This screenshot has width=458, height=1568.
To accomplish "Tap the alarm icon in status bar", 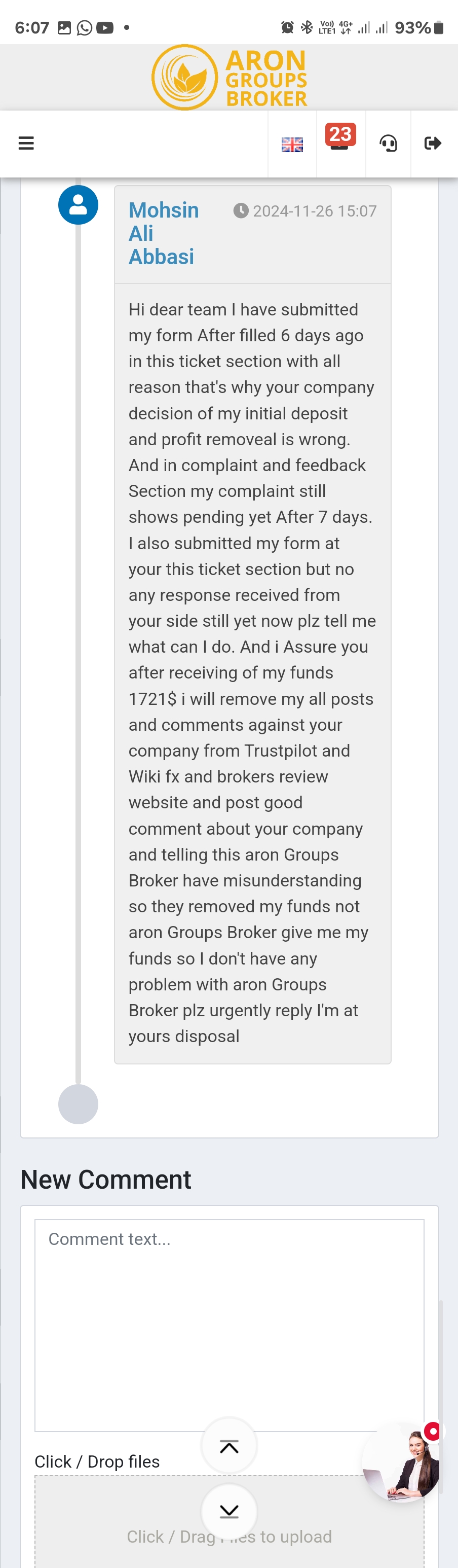I will [x=287, y=27].
